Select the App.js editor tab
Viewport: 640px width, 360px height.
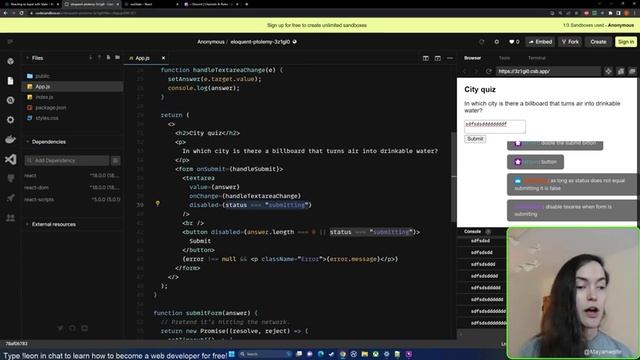point(142,58)
